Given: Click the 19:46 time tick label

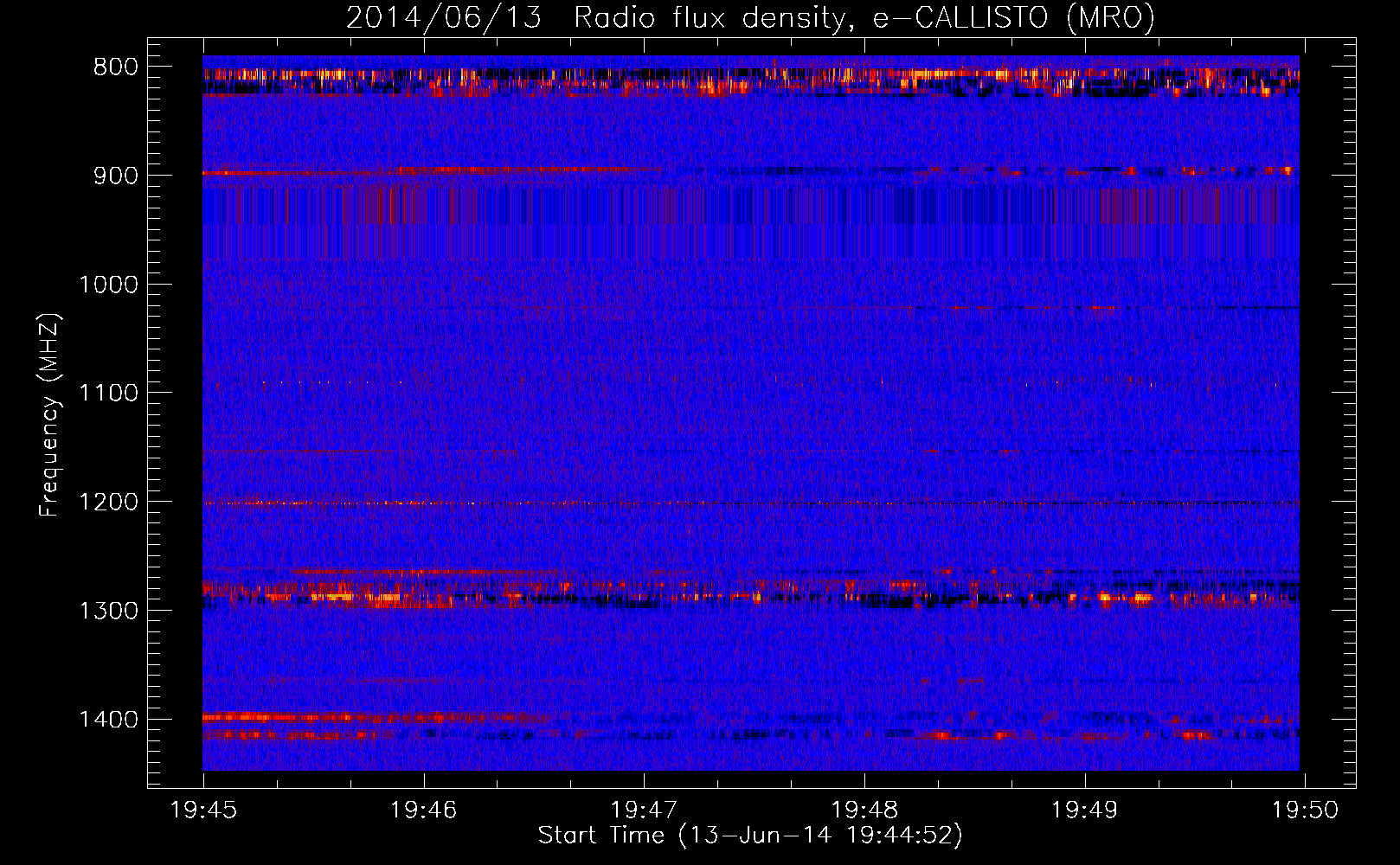Looking at the screenshot, I should pos(424,810).
